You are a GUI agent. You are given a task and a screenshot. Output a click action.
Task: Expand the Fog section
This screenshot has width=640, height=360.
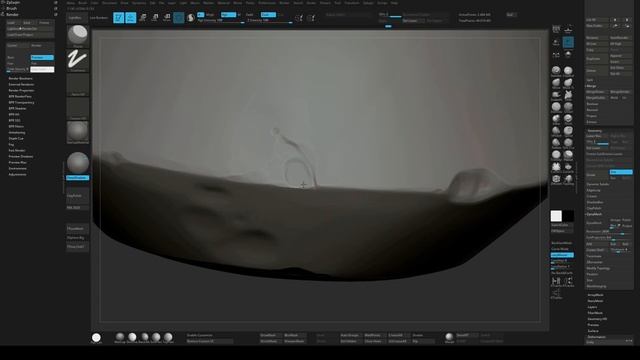click(x=11, y=144)
